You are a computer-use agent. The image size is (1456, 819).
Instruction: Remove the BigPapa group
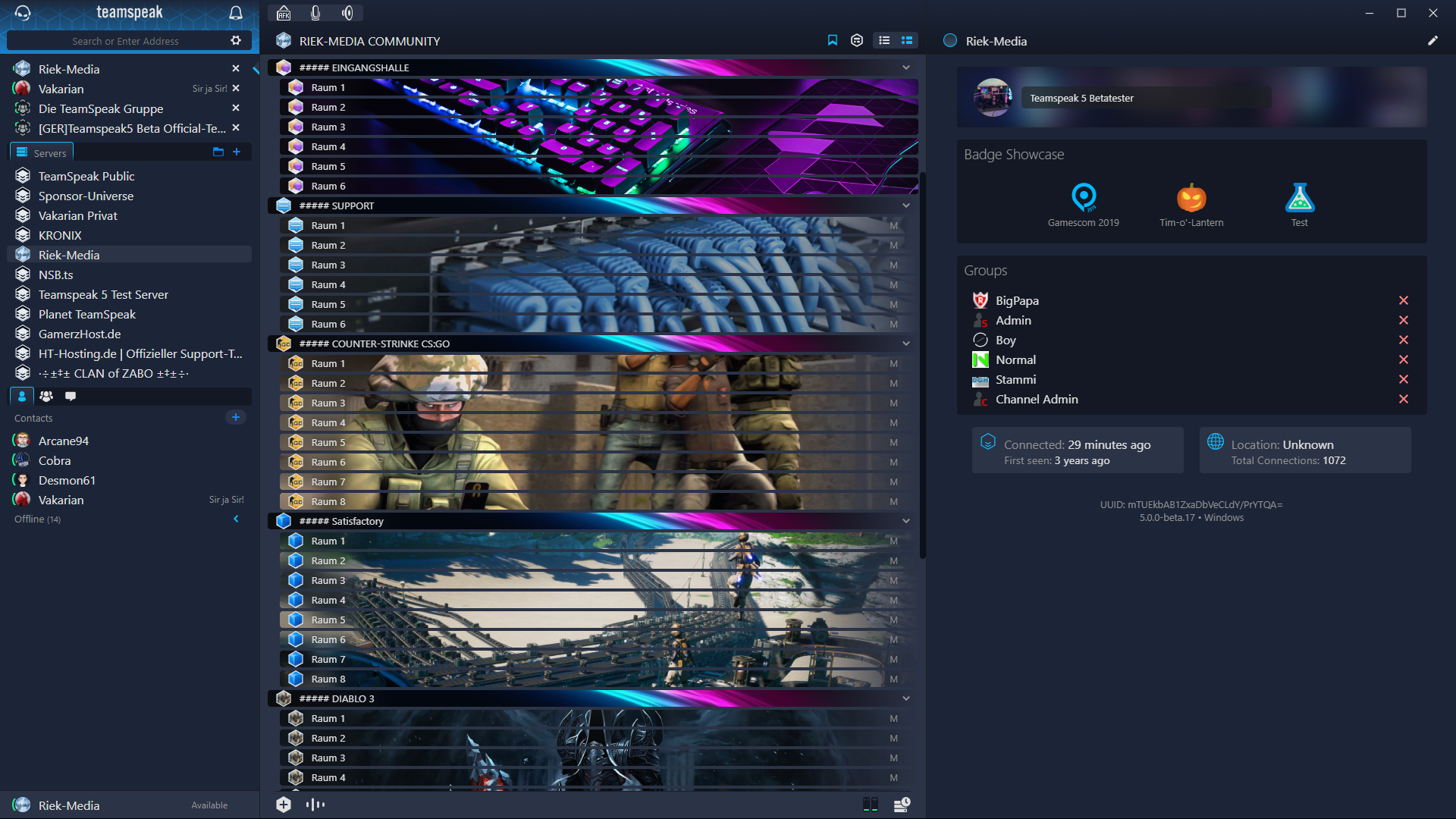coord(1404,300)
